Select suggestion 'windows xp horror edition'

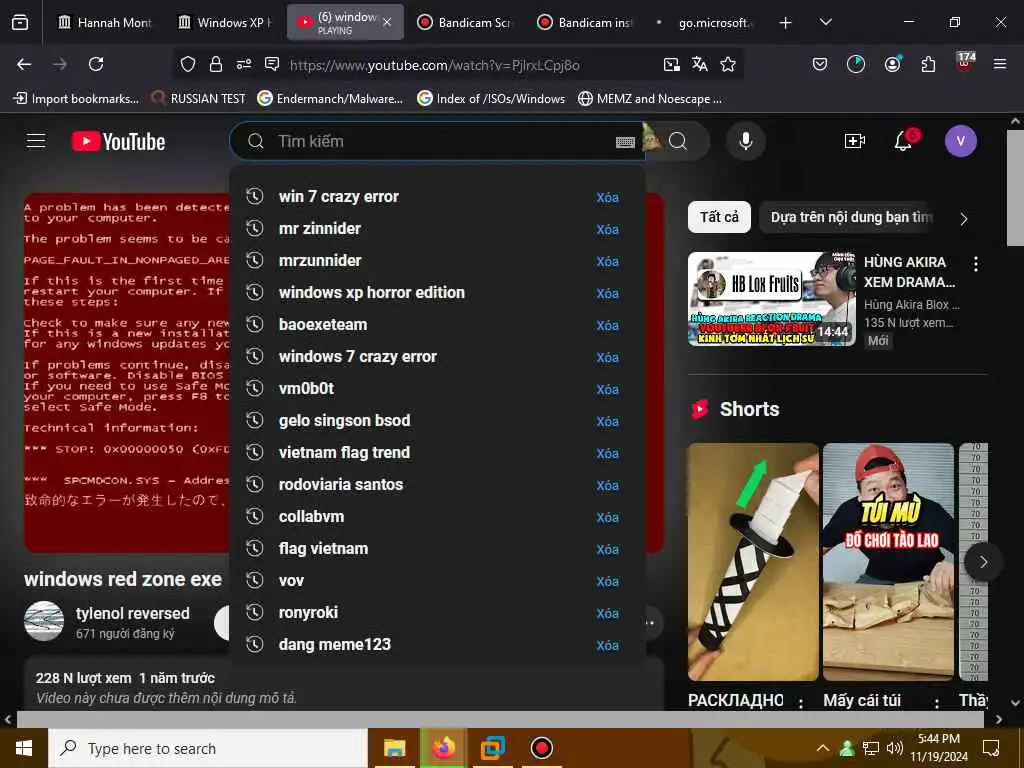pyautogui.click(x=437, y=293)
